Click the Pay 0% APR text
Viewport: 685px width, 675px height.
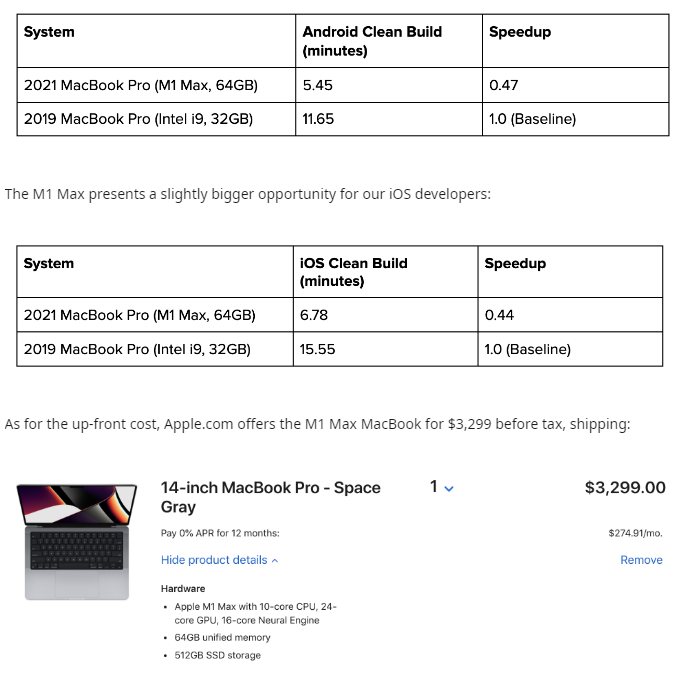pyautogui.click(x=220, y=533)
